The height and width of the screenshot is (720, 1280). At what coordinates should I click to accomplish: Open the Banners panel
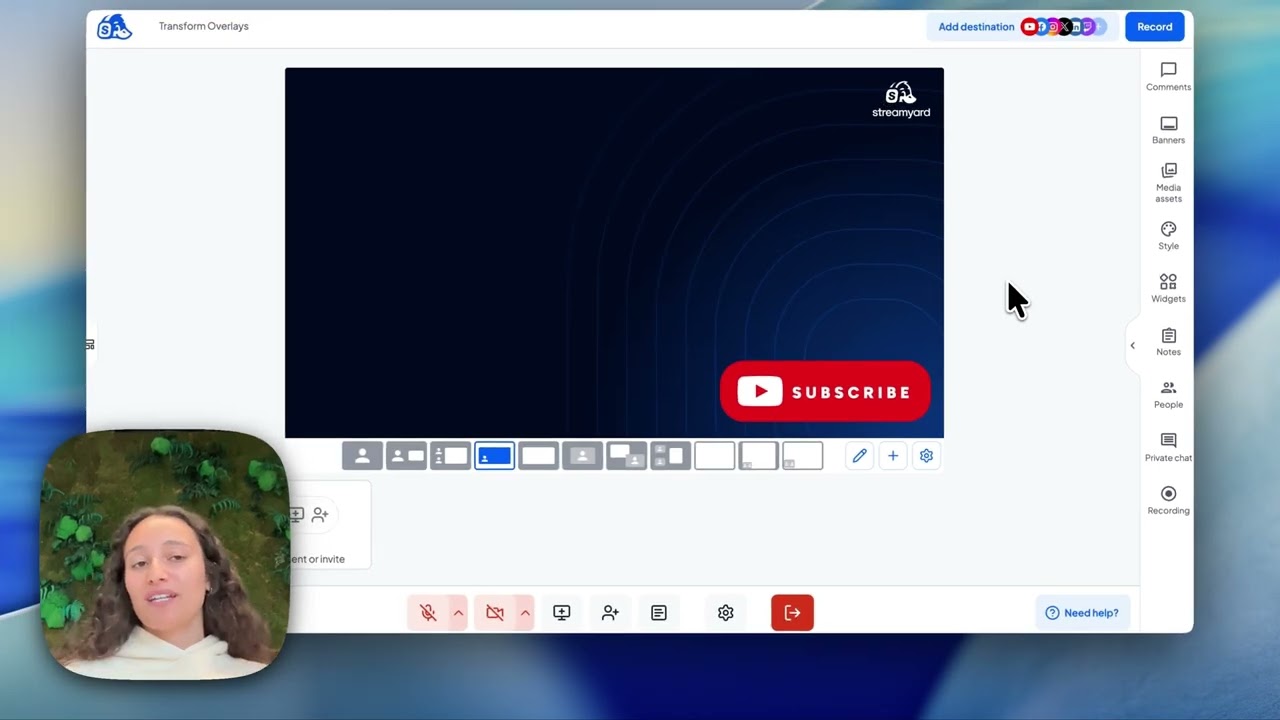click(1168, 129)
